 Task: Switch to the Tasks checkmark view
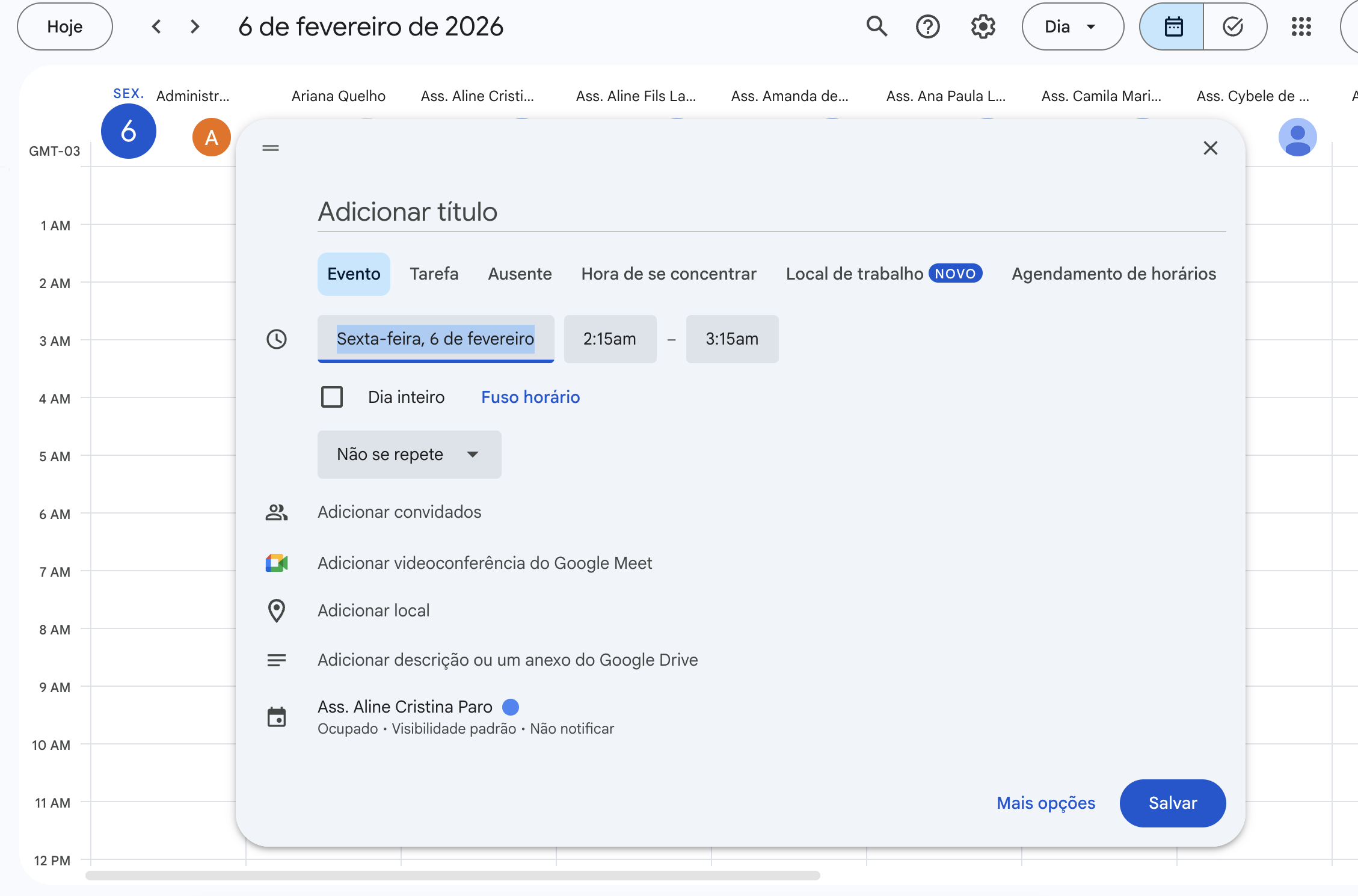tap(1234, 26)
